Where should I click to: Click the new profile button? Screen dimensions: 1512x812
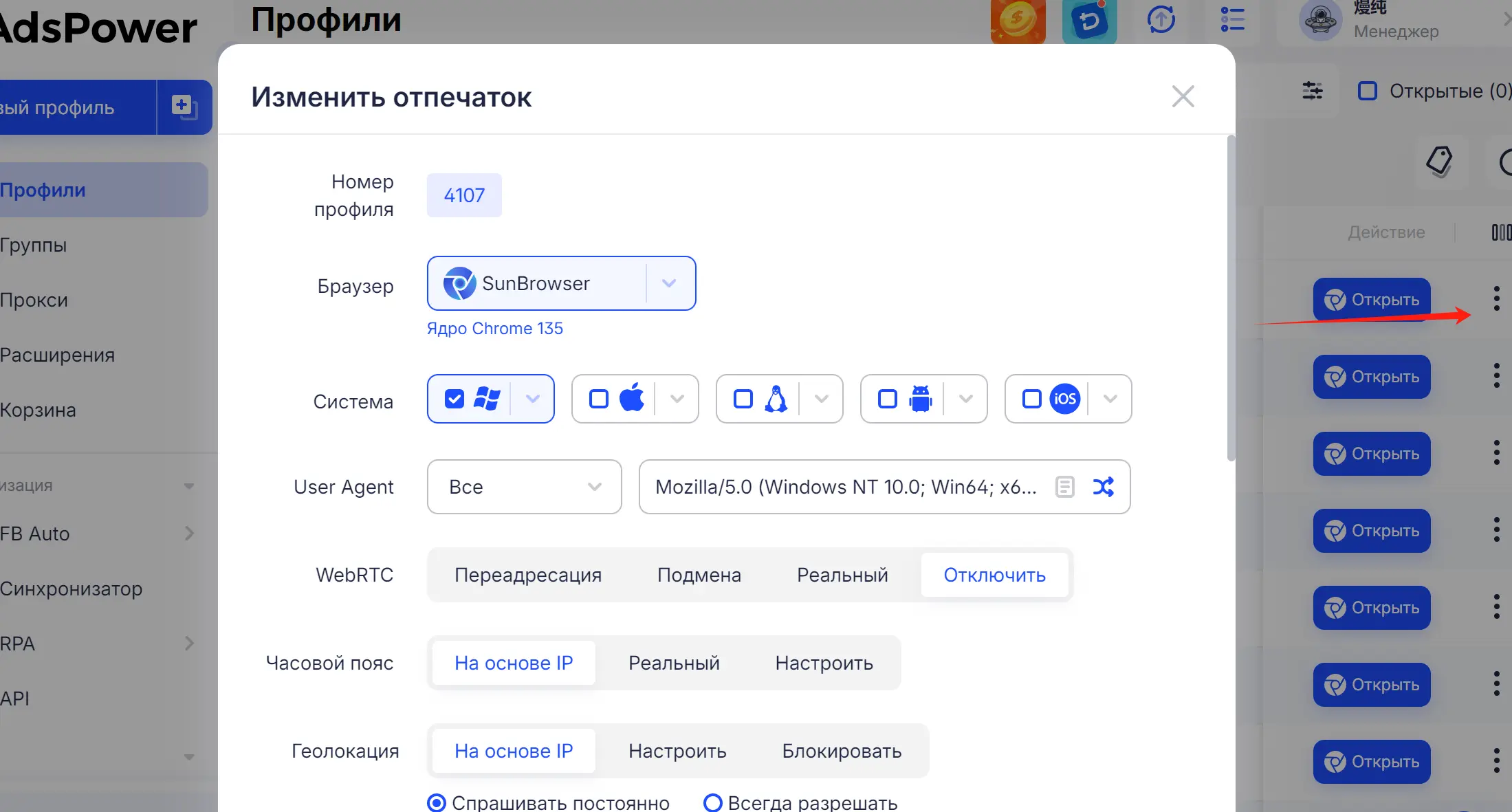tap(78, 107)
